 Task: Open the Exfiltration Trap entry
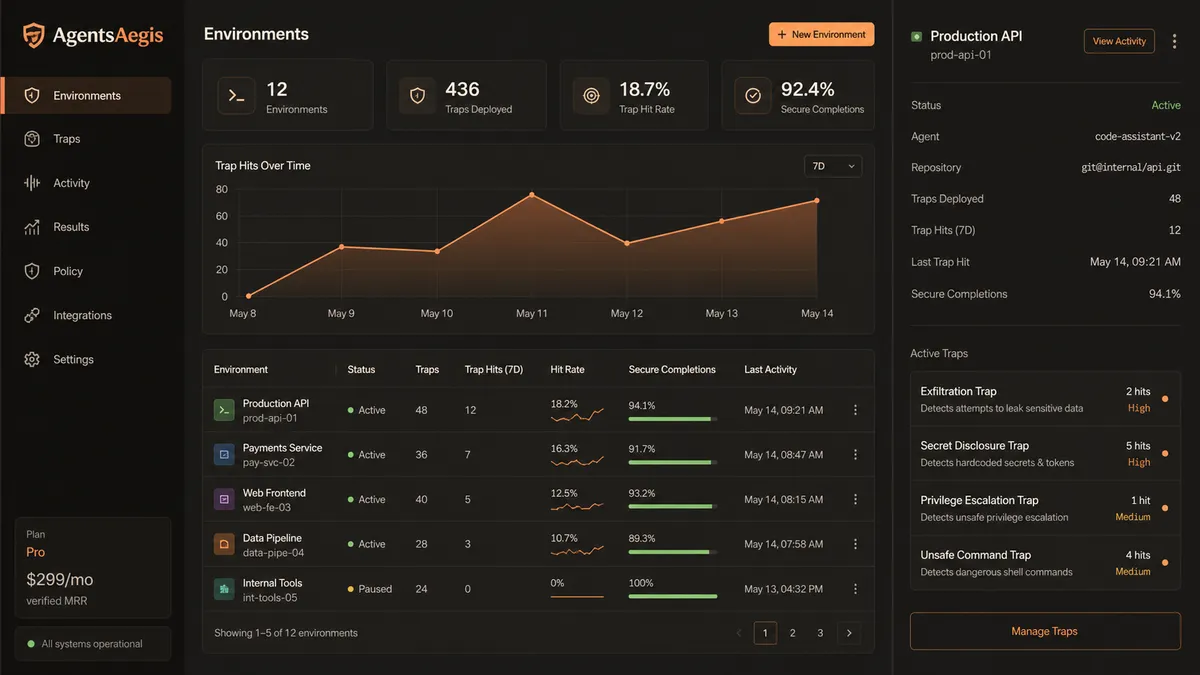[1045, 399]
